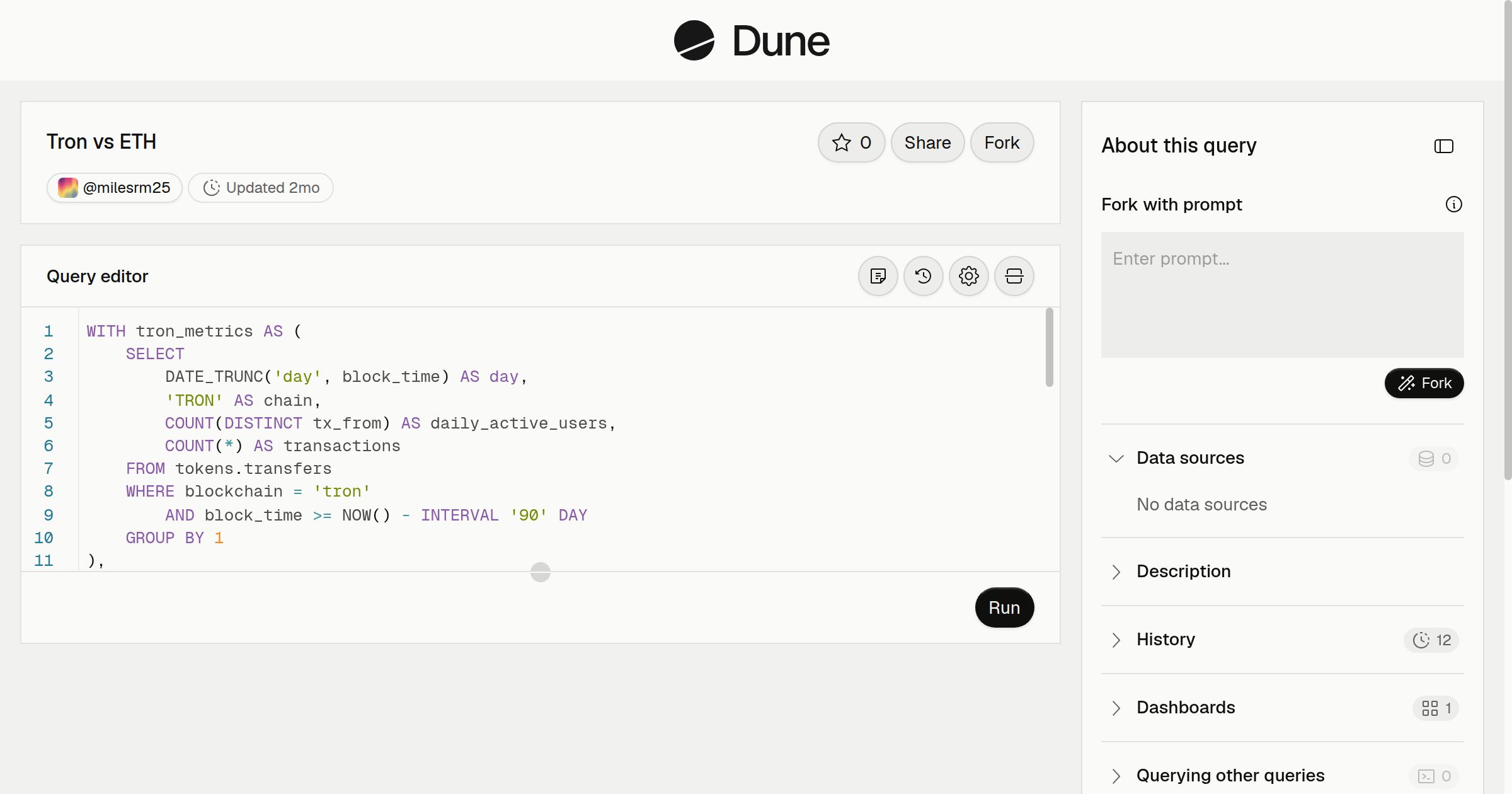
Task: Click the editor resize handle circle
Action: point(541,572)
